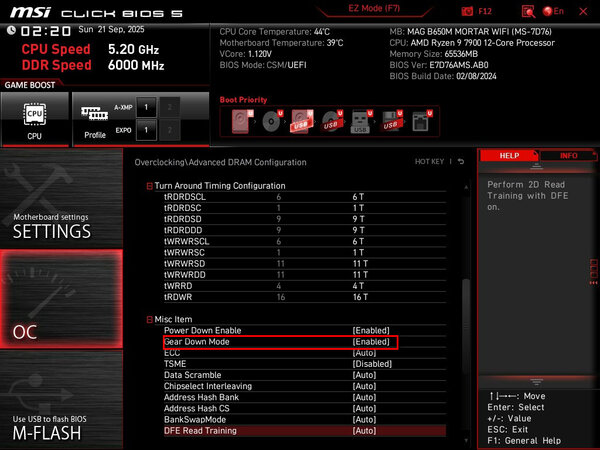Click the clock icon beside 02:20

[x=11, y=30]
